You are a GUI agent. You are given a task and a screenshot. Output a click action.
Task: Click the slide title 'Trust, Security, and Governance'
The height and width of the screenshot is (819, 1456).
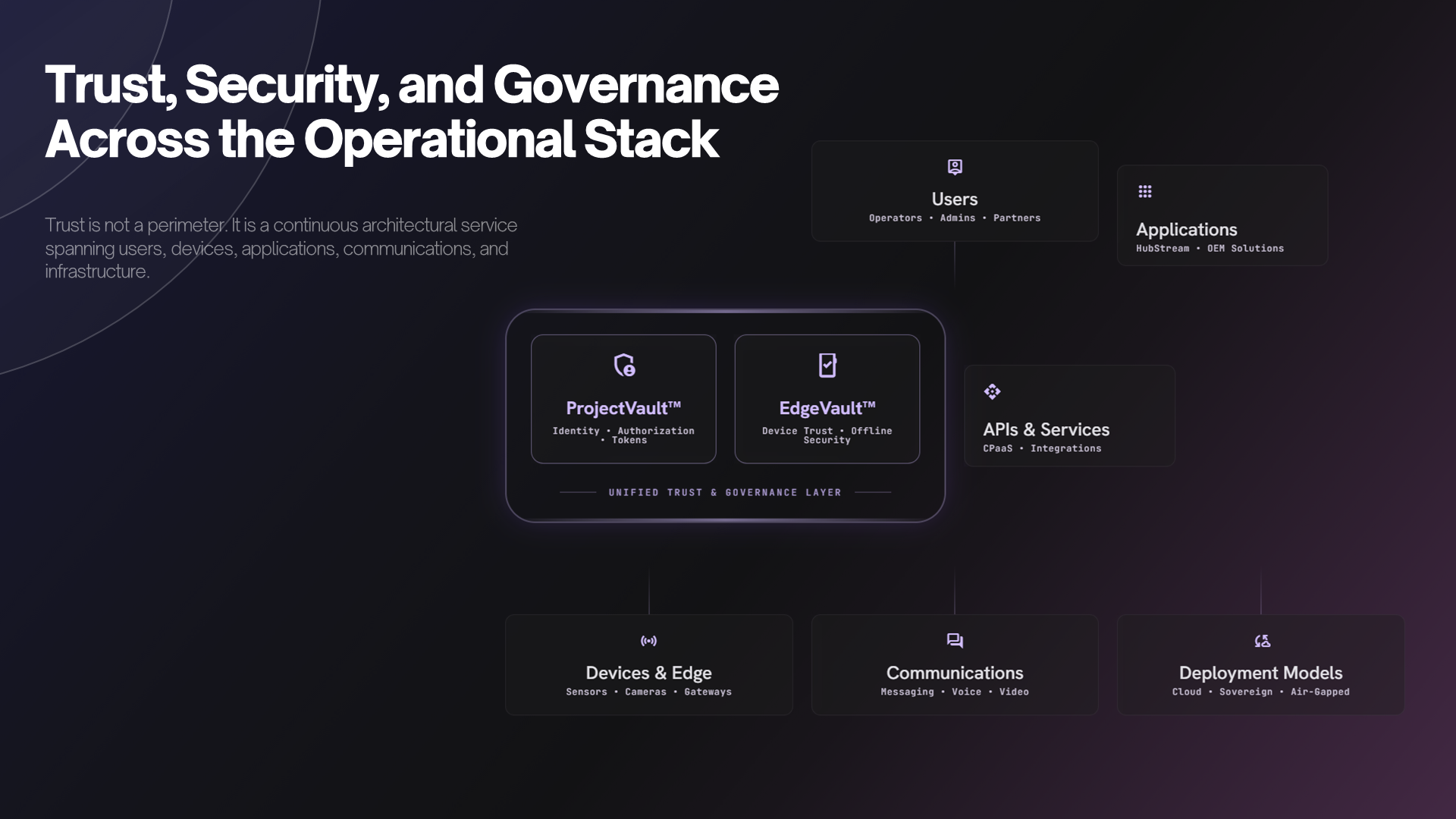click(x=412, y=84)
